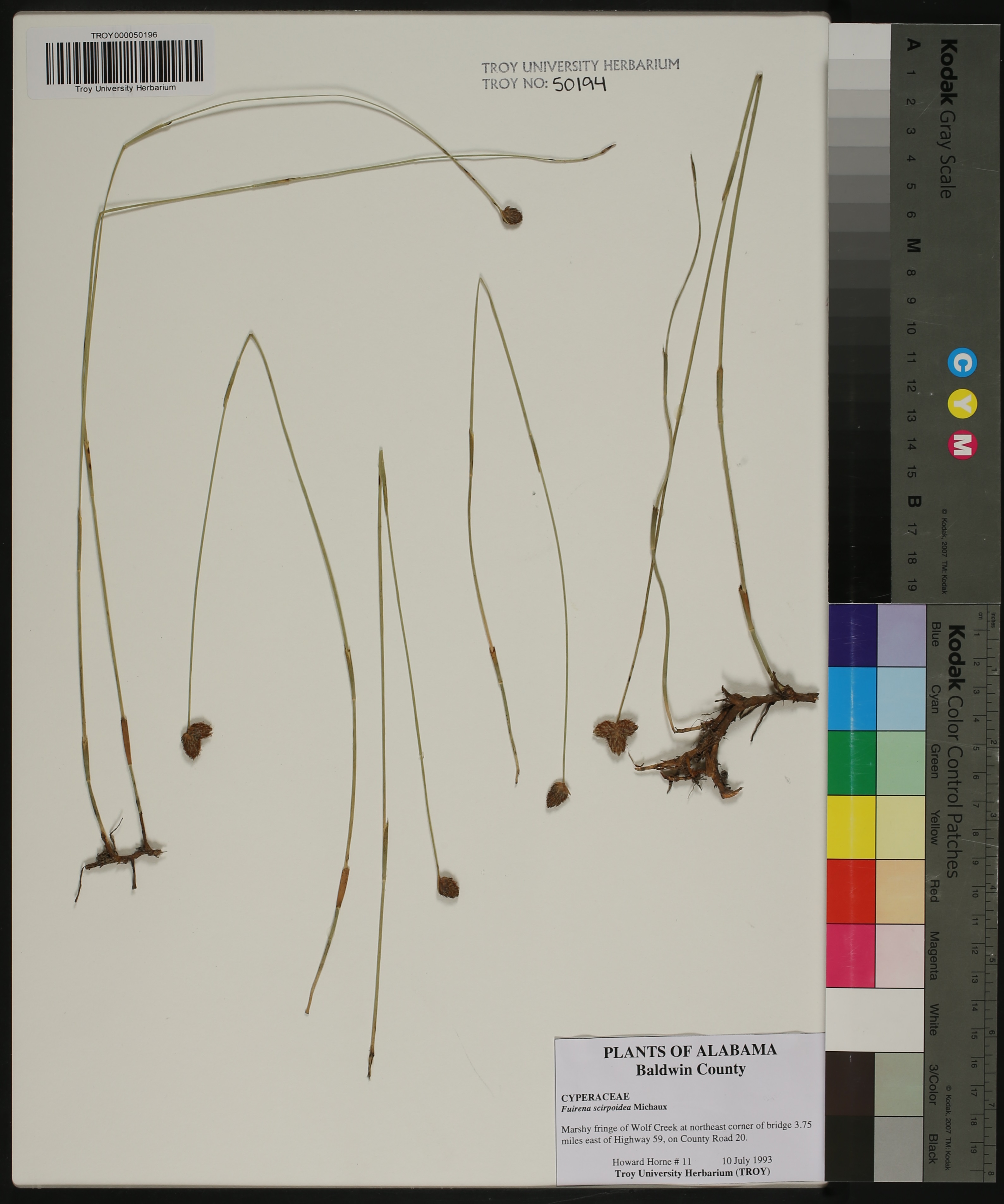Click the barcode at top left
1004x1204 pixels.
coord(124,62)
